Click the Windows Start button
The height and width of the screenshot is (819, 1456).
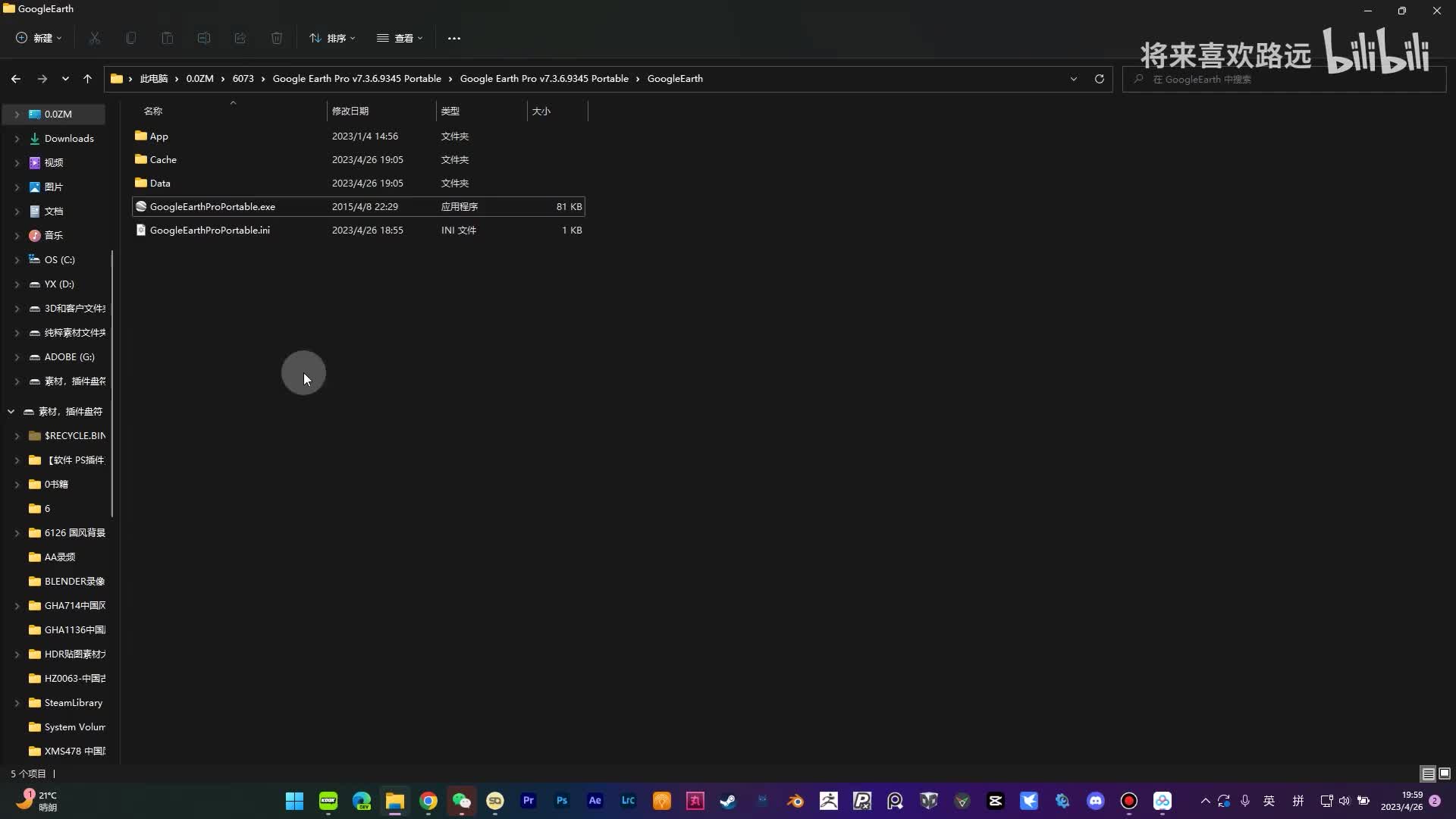click(294, 801)
